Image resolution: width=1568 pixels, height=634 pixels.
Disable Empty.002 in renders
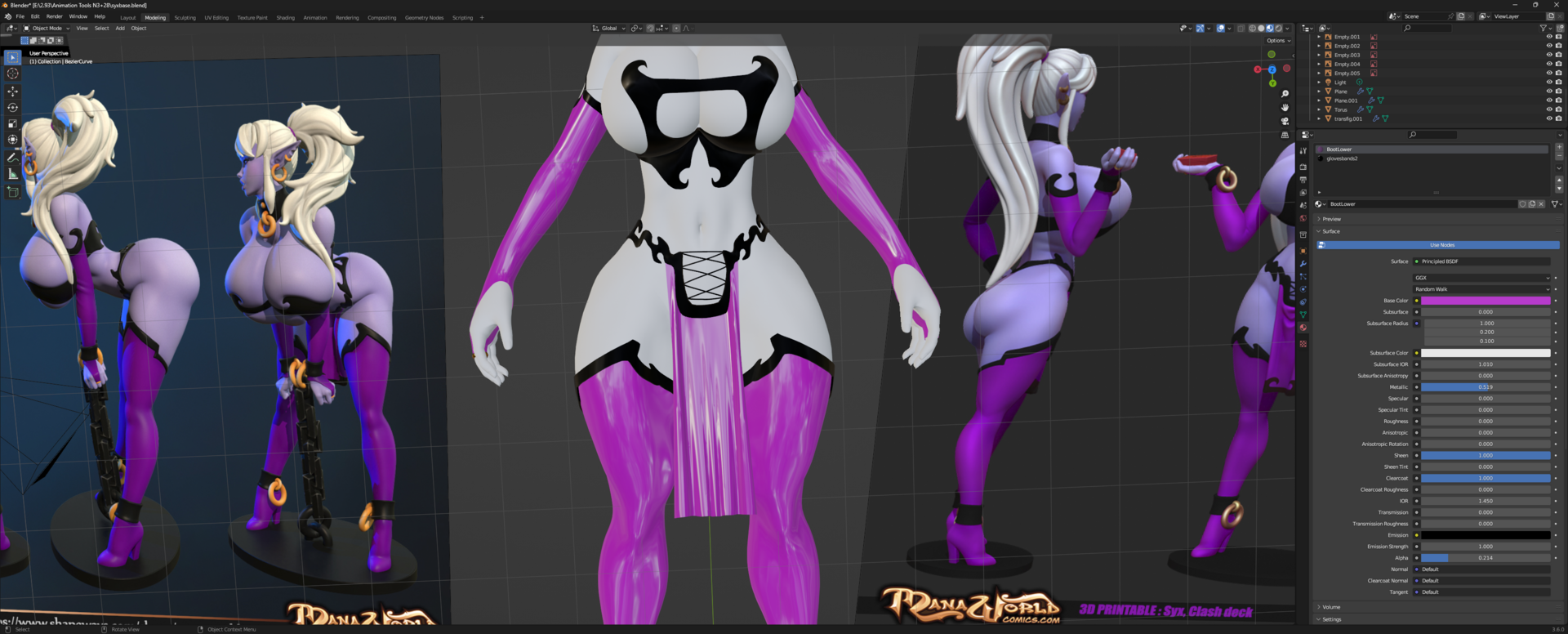1559,46
